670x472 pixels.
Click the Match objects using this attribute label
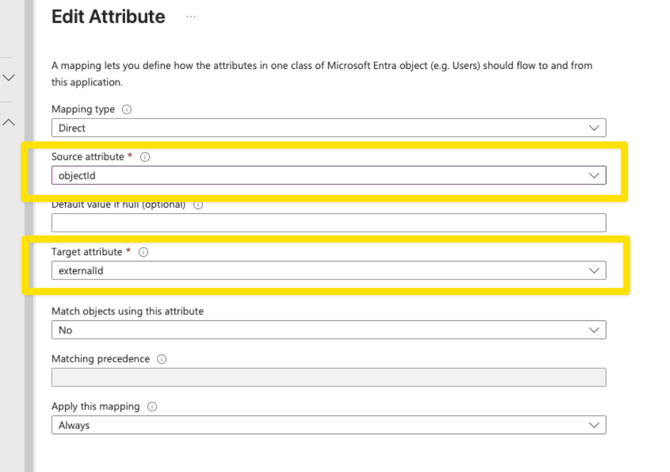127,312
